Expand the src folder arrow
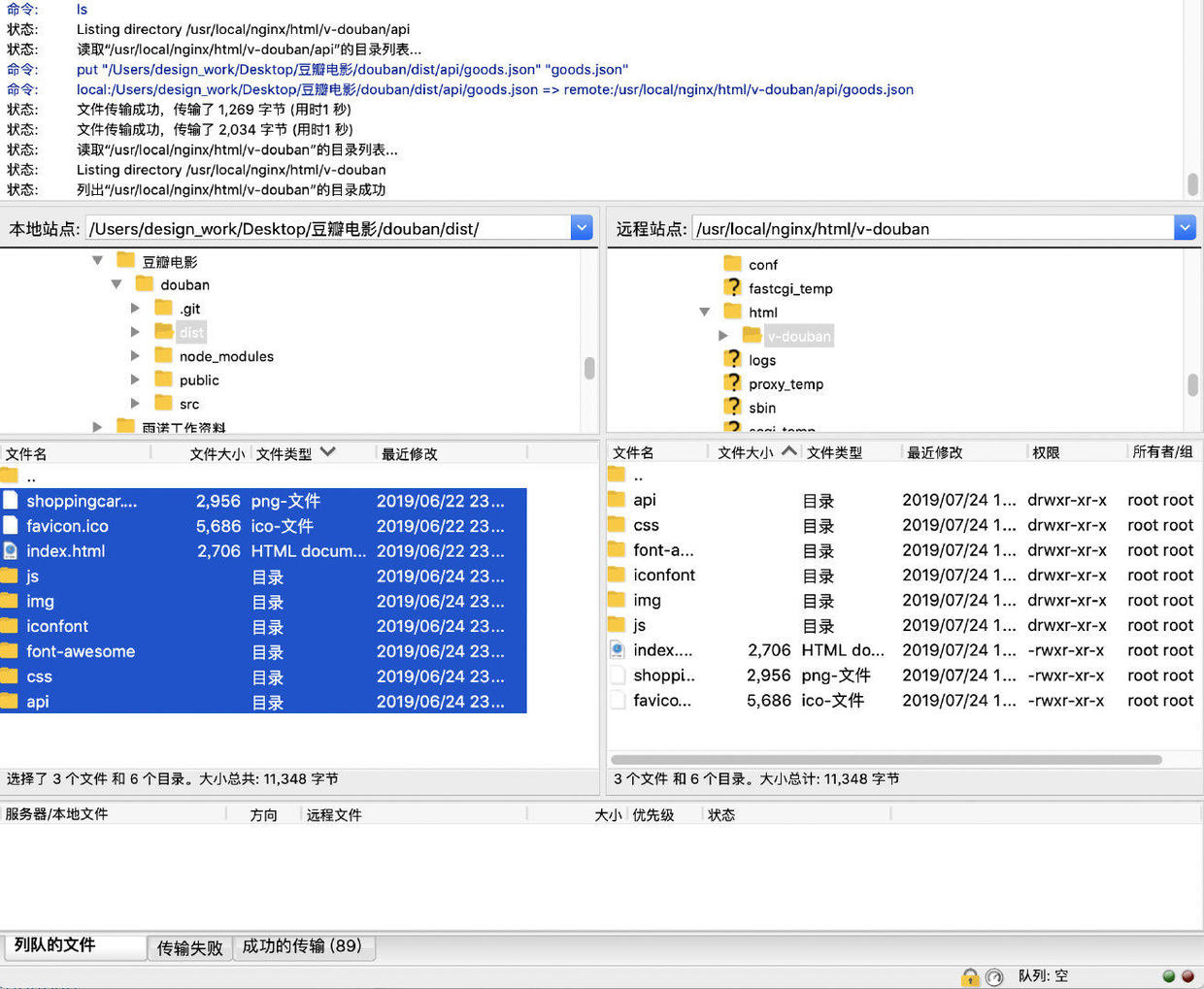 135,404
